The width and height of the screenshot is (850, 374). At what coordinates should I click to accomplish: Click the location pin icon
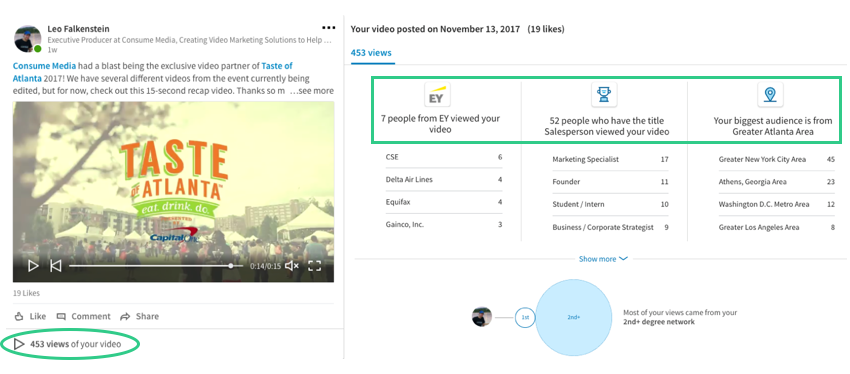(769, 95)
